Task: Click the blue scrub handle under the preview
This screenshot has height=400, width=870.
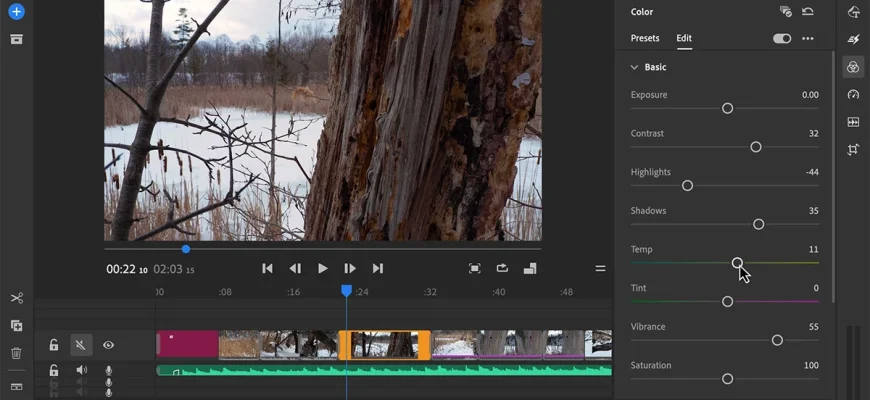Action: [186, 249]
